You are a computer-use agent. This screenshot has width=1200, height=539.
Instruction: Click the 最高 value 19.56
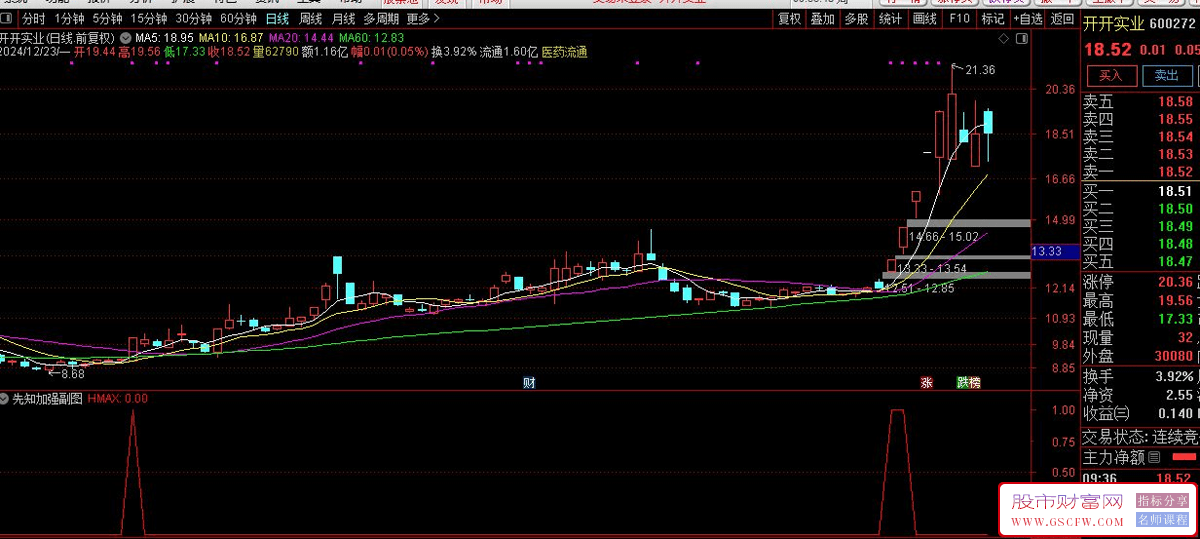point(1175,300)
